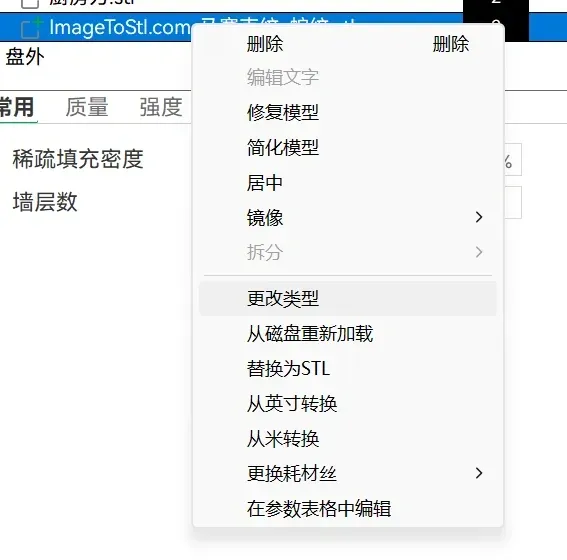The width and height of the screenshot is (567, 560).
Task: Click 居中 menu entry
Action: click(x=348, y=182)
